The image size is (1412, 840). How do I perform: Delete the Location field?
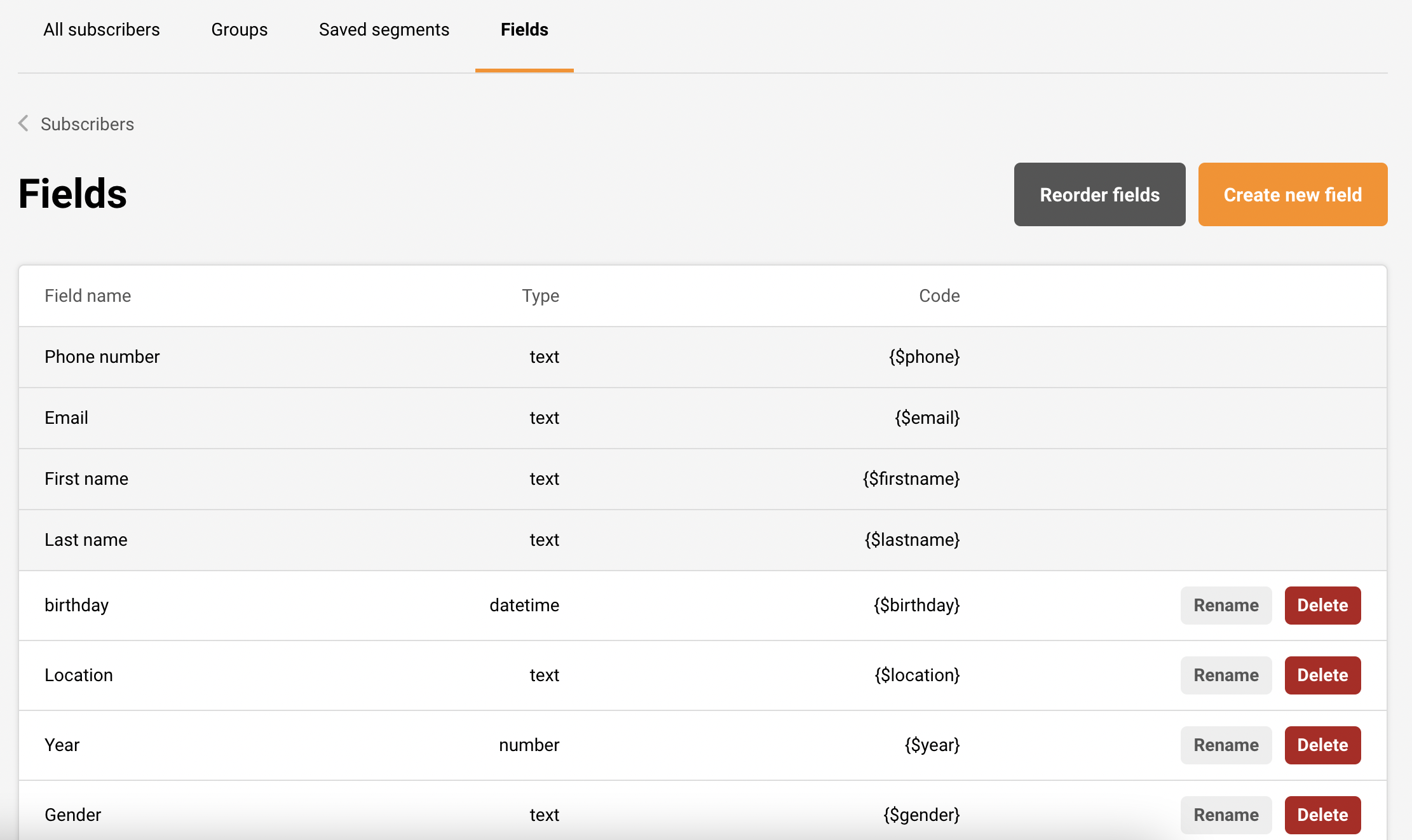(x=1322, y=675)
